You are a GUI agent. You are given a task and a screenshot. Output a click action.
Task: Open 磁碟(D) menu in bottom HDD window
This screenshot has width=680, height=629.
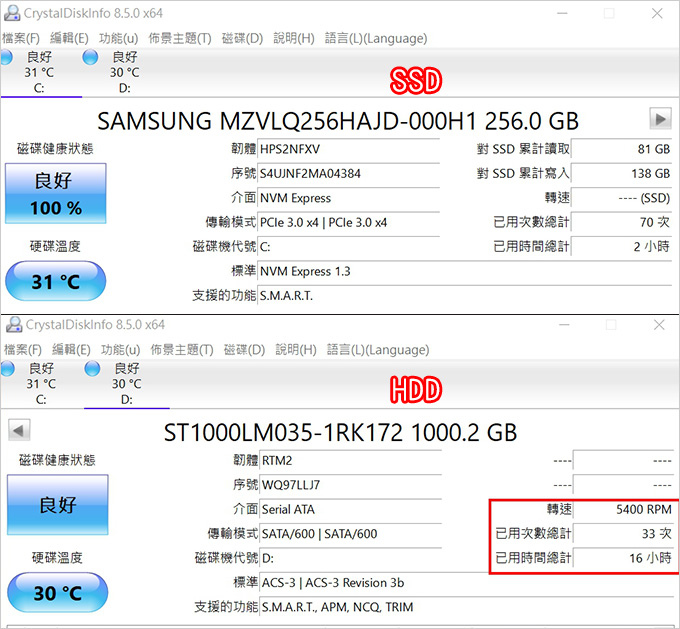click(244, 350)
